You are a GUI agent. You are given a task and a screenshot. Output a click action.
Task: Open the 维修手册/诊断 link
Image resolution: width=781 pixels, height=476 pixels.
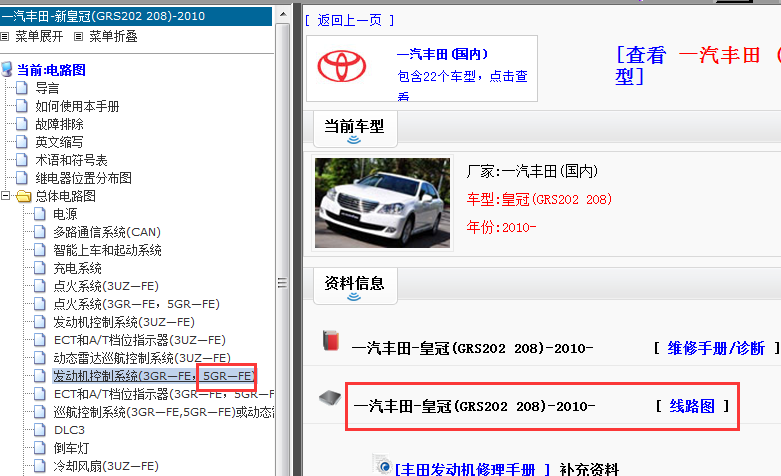[716, 348]
